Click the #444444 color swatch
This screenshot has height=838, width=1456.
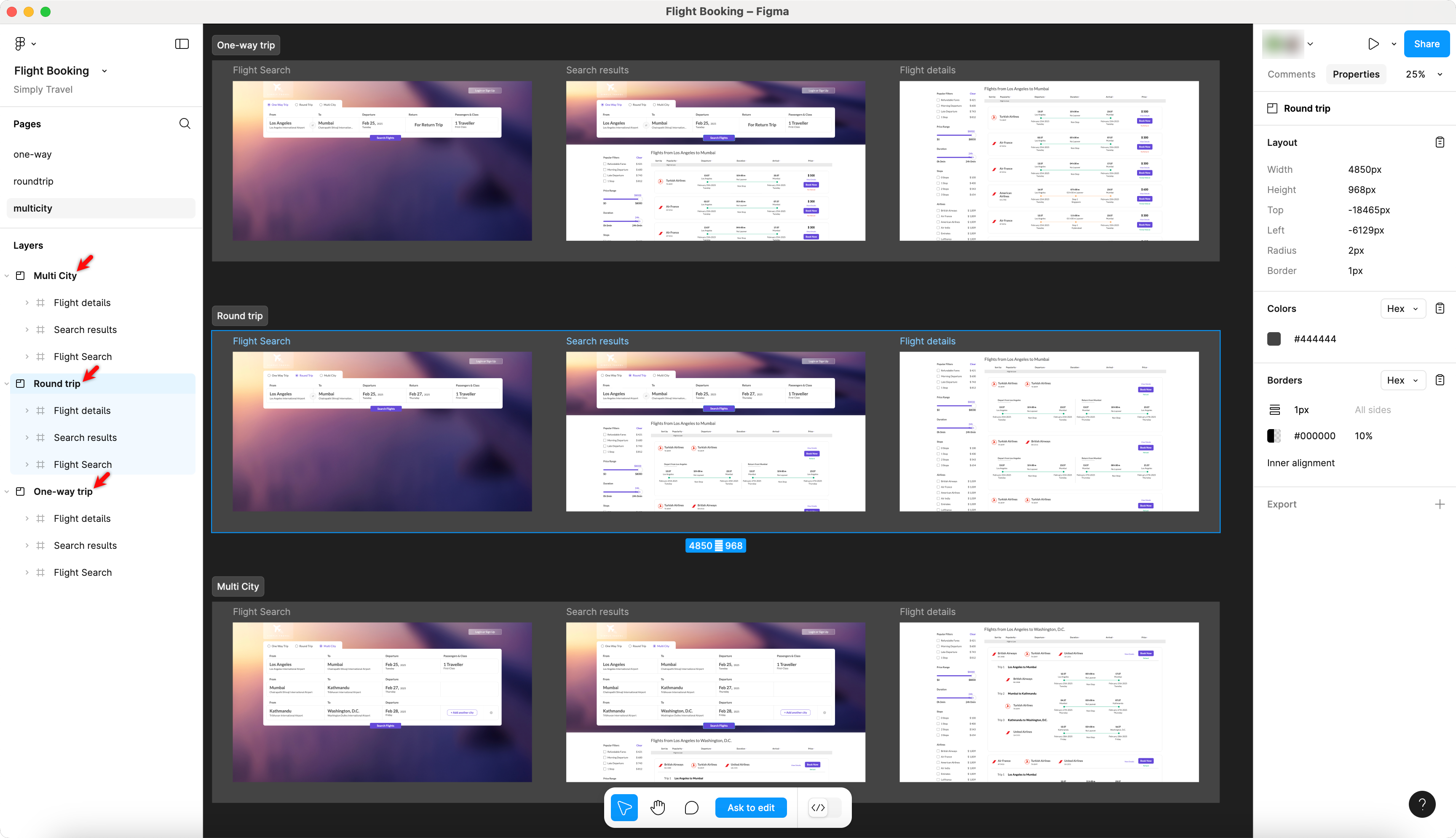(1274, 339)
